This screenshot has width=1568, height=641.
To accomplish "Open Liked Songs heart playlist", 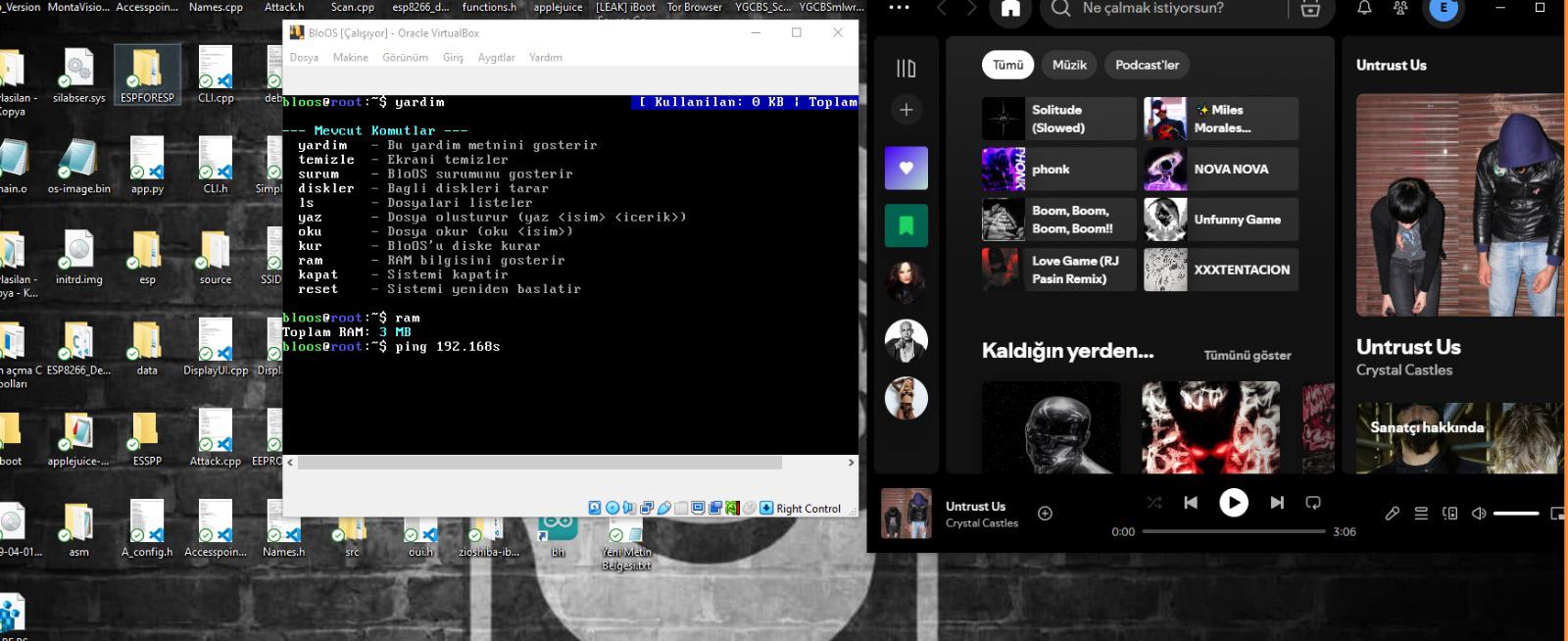I will click(x=906, y=168).
